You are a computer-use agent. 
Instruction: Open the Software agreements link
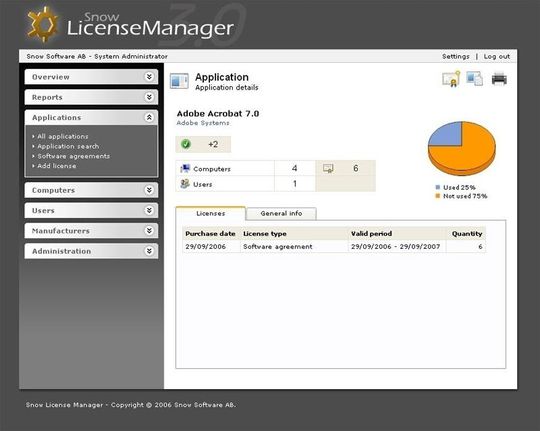pos(74,156)
